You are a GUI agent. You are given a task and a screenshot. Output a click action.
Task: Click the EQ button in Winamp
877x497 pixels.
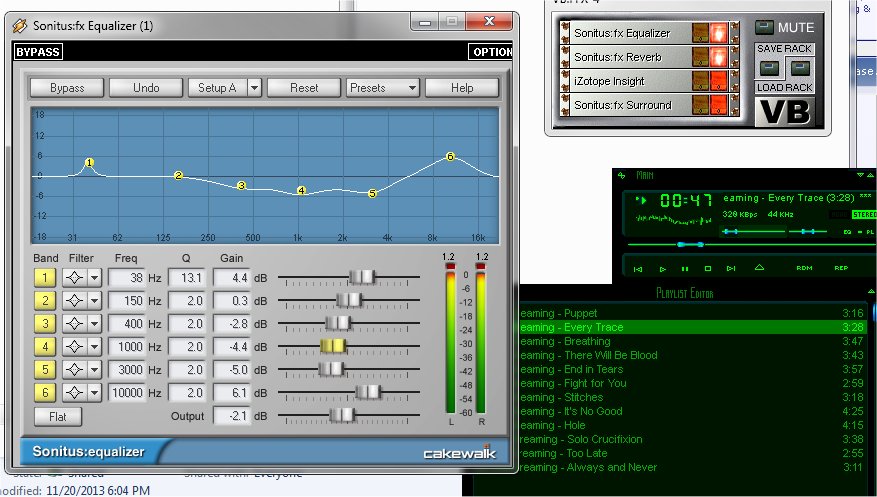(x=847, y=231)
